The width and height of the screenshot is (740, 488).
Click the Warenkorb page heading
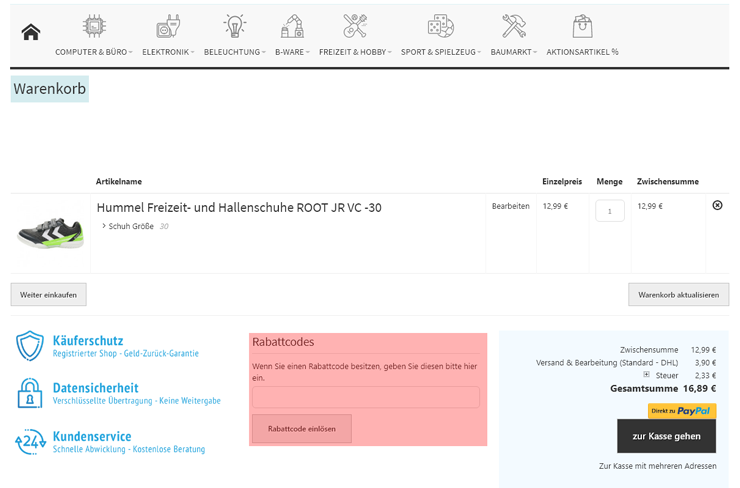(50, 89)
